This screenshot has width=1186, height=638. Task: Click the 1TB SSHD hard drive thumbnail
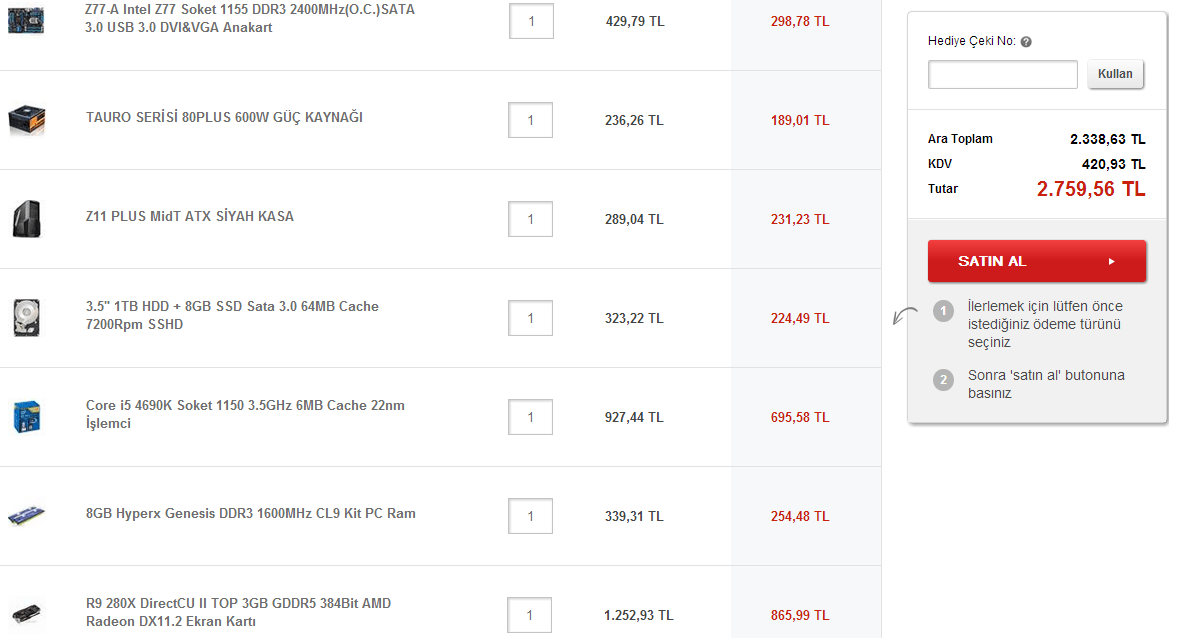[x=26, y=318]
